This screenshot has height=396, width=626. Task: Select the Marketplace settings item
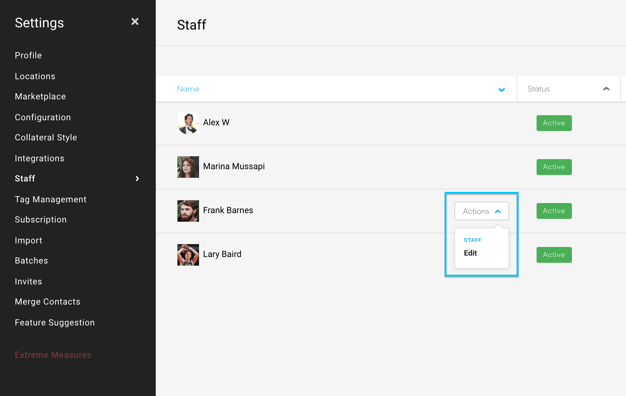click(40, 97)
